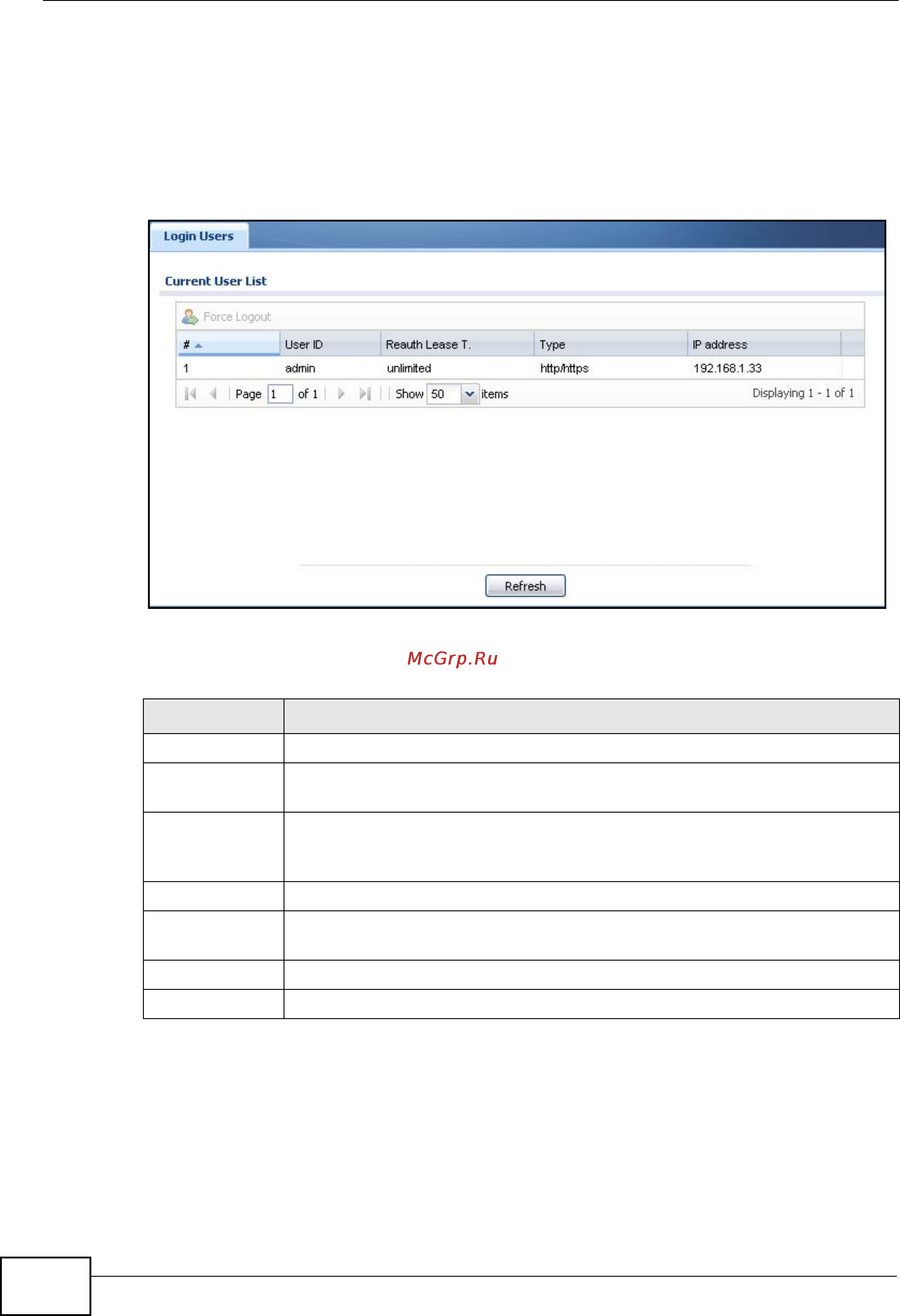Screen dimensions: 900x1316
Task: Click the Current User List heading
Action: coord(216,281)
